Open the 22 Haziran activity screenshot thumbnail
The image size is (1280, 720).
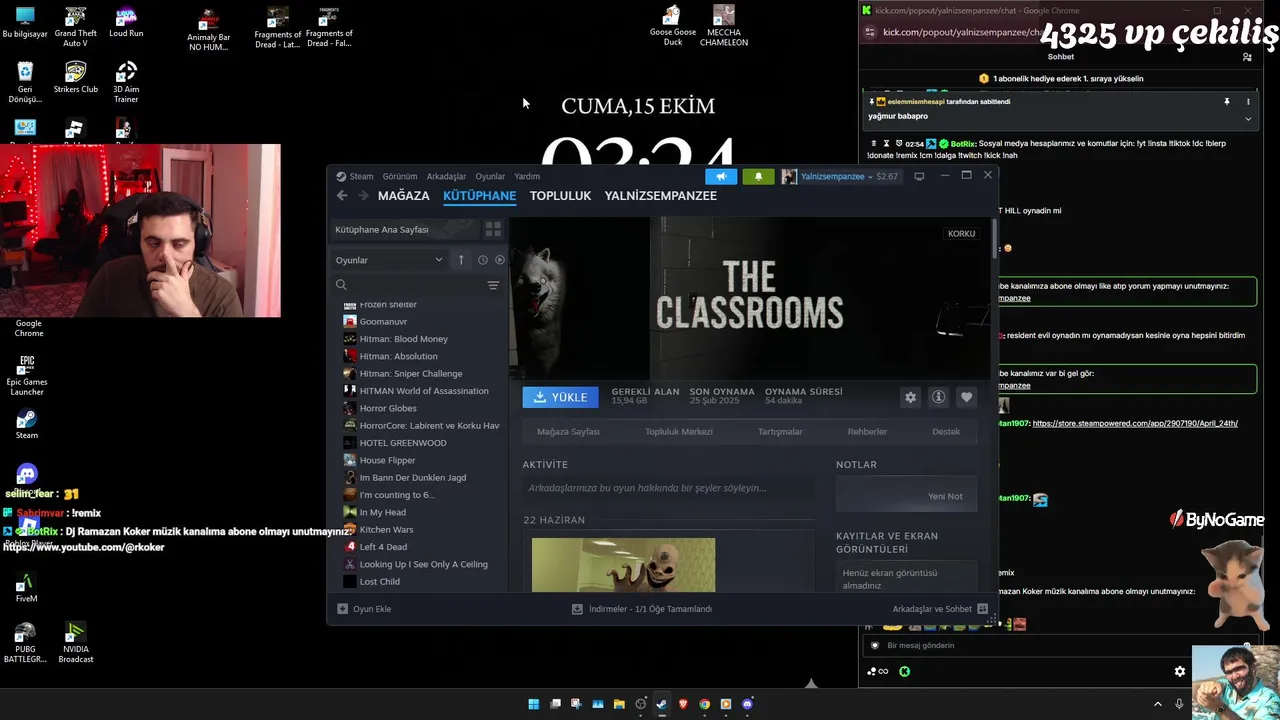click(623, 565)
